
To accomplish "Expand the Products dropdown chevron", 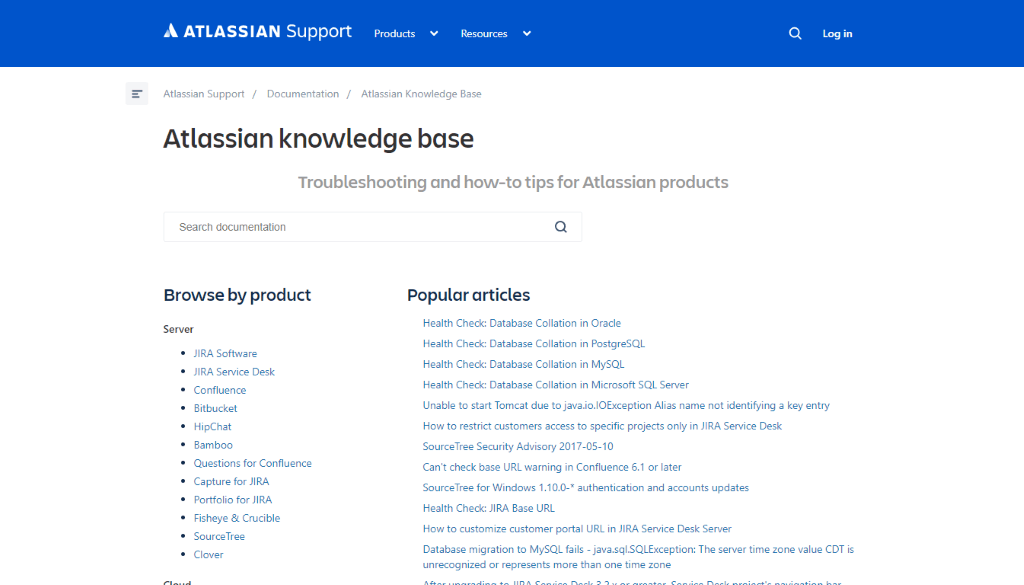I will (434, 33).
